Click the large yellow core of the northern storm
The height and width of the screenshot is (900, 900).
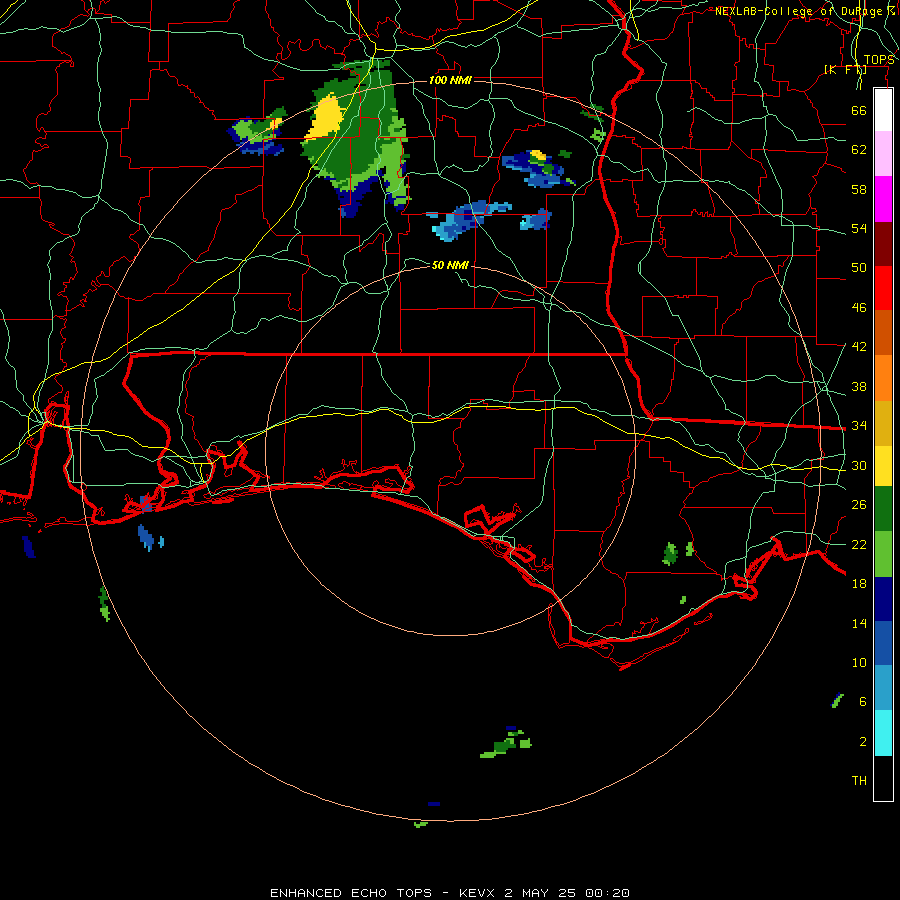[x=327, y=117]
